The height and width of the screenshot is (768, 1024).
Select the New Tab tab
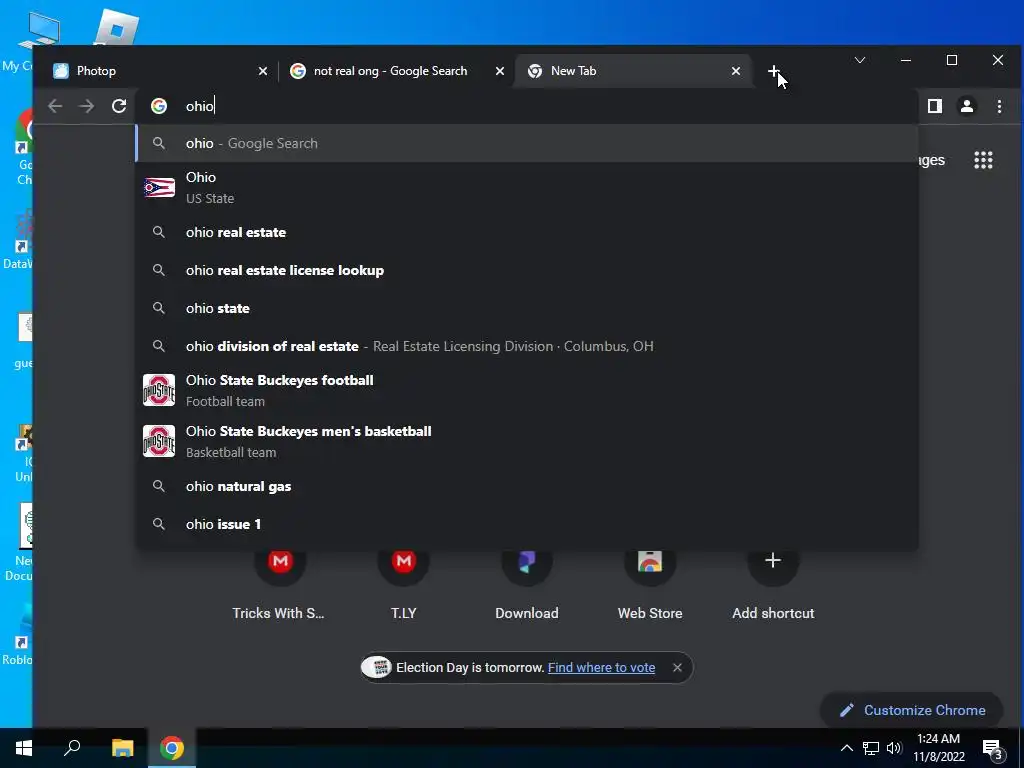click(633, 71)
